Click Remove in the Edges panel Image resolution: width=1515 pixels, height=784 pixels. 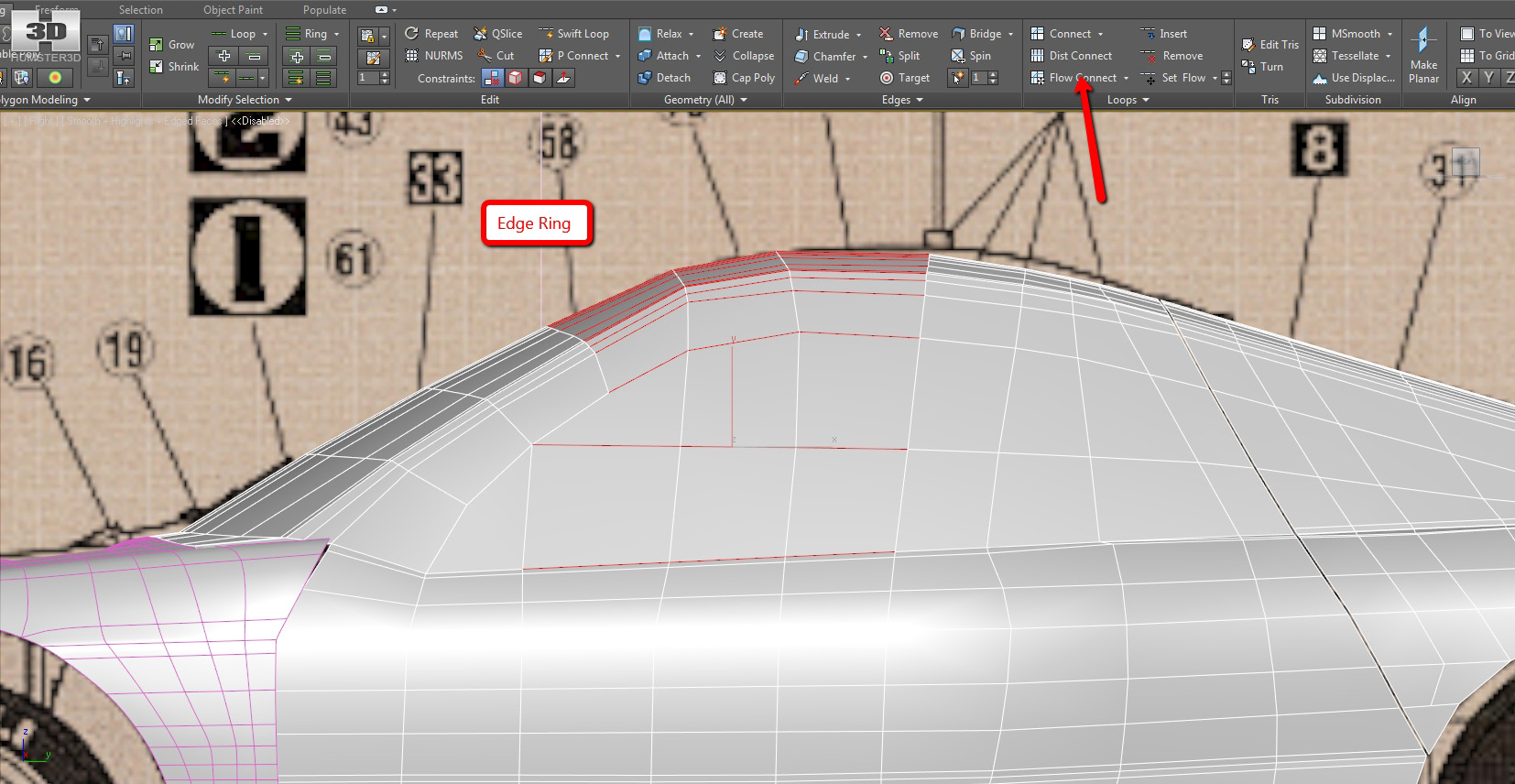point(909,34)
